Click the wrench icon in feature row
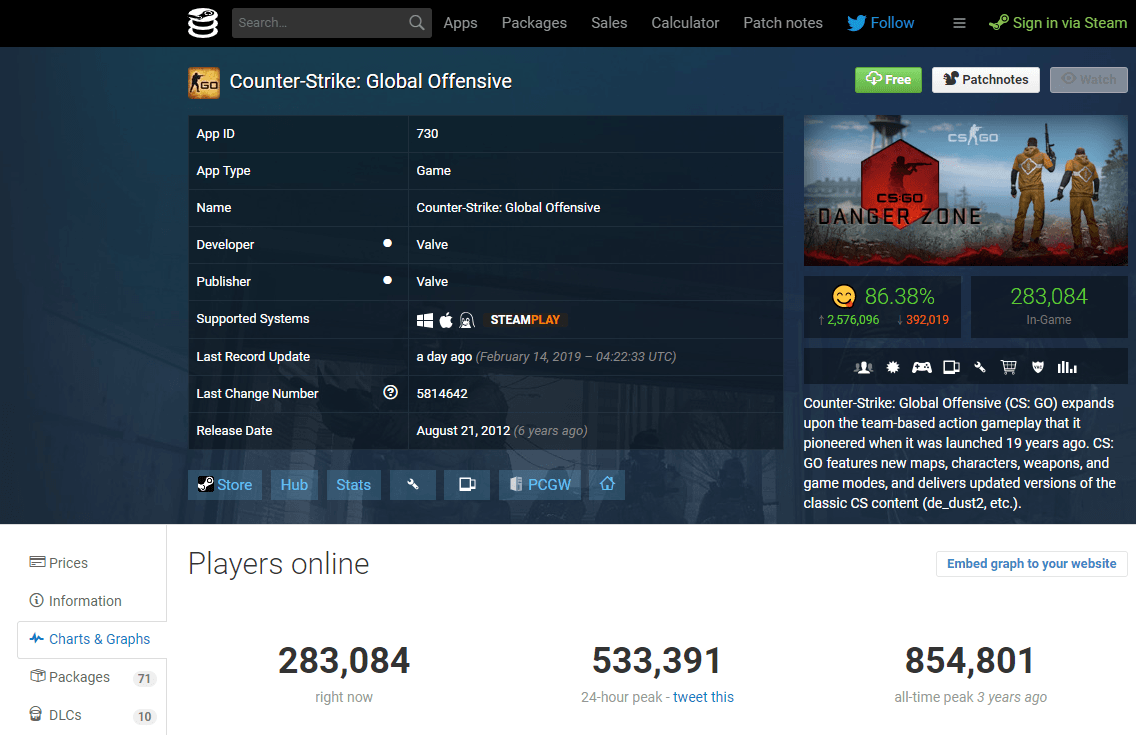1136x735 pixels. 980,367
